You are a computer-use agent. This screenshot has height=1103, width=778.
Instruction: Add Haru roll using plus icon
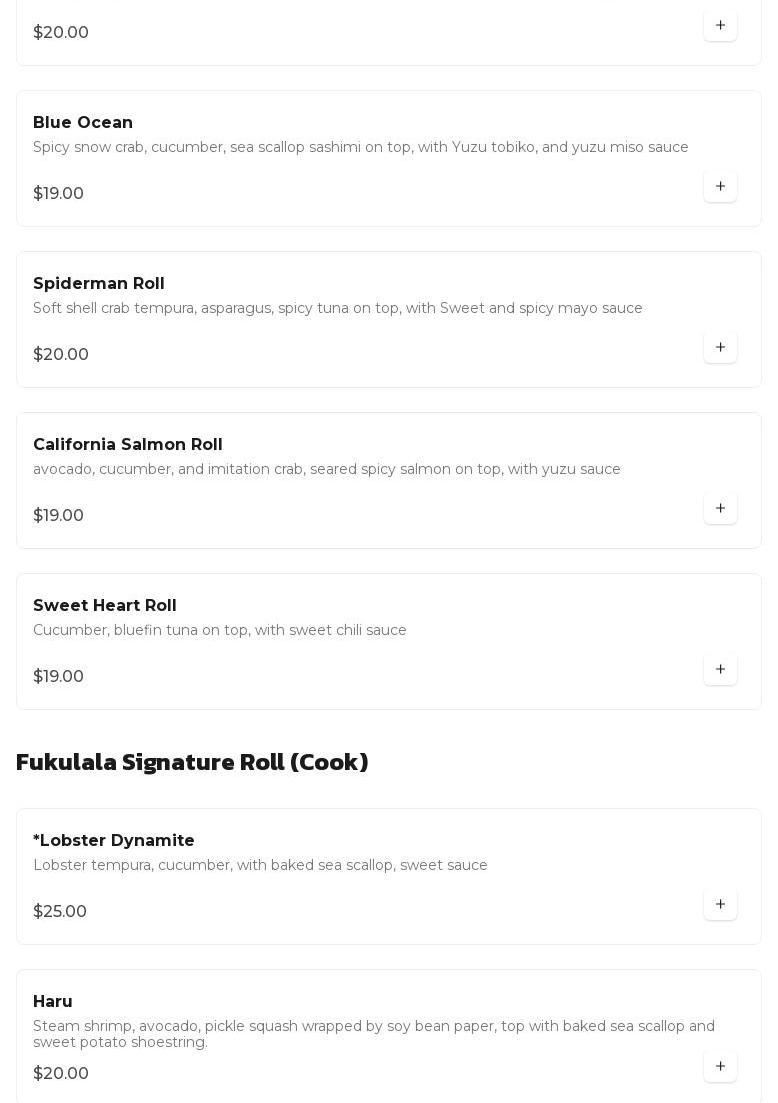click(x=720, y=1066)
